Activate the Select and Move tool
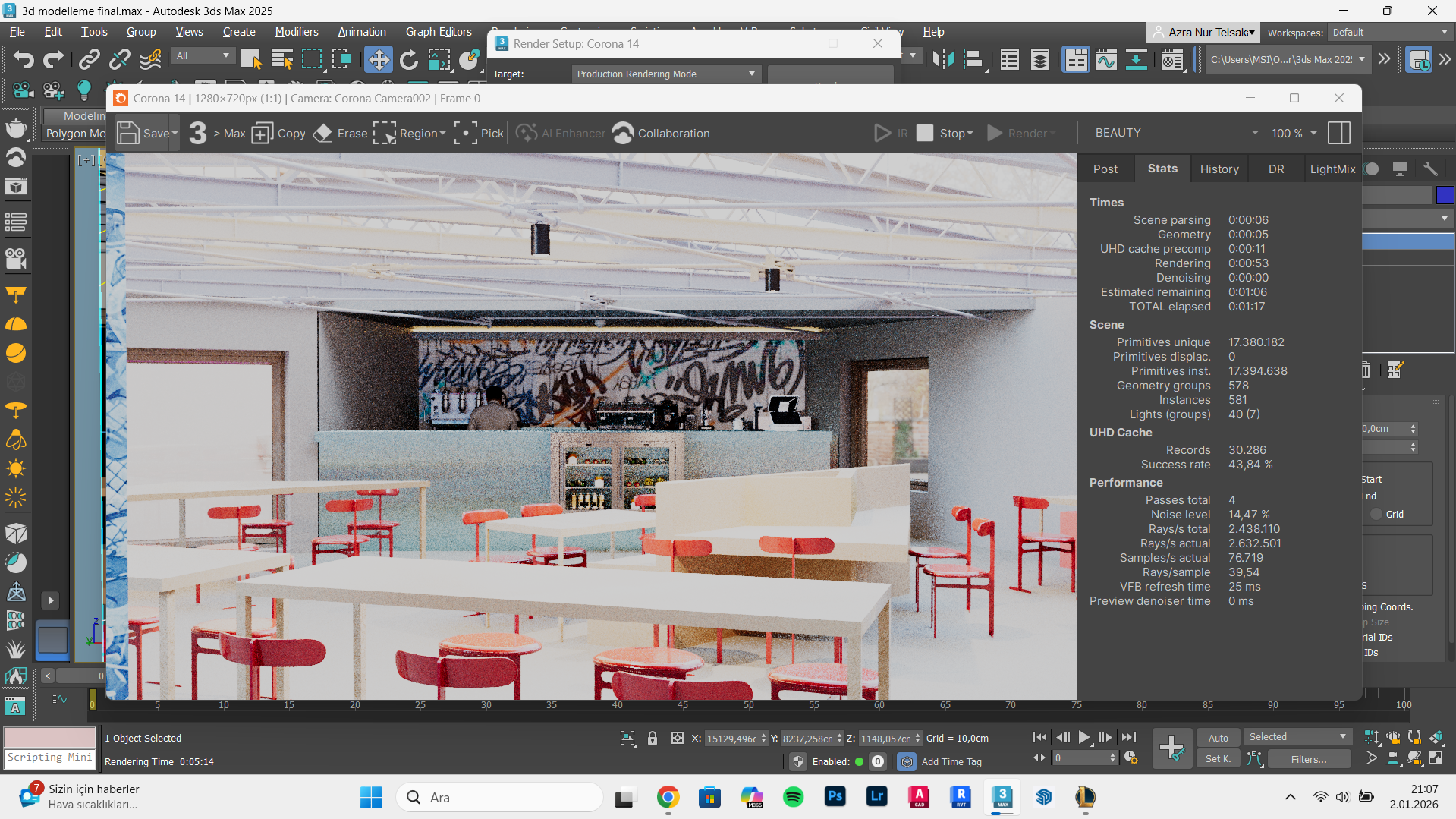Image resolution: width=1456 pixels, height=819 pixels. coord(378,59)
